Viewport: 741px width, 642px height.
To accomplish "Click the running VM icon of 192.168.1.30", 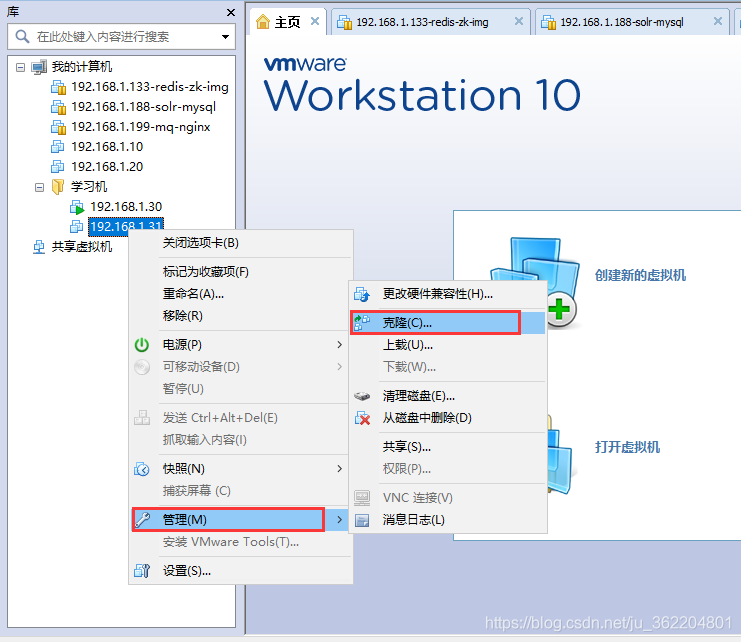I will (x=77, y=207).
